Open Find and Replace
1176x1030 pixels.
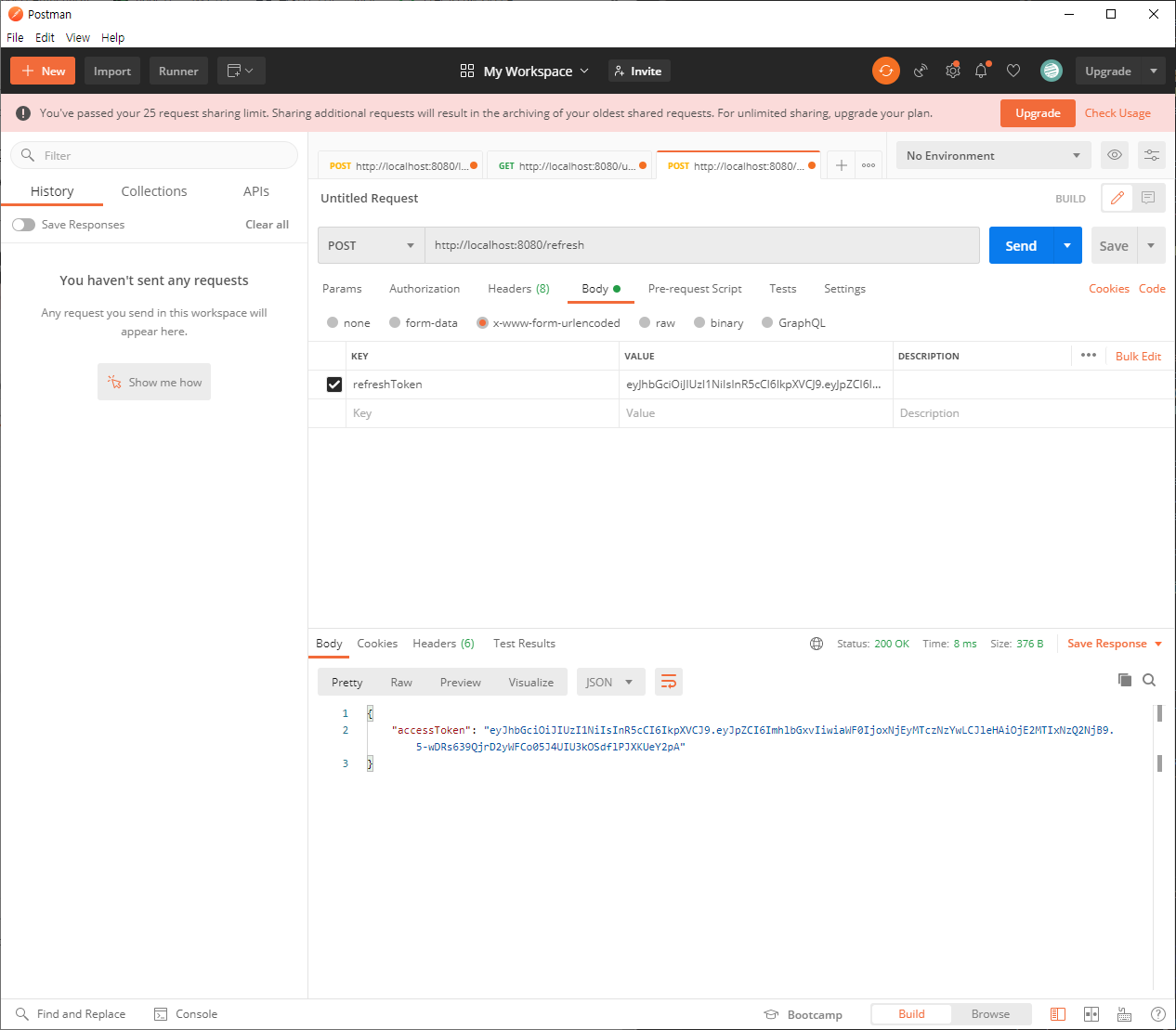pos(71,1014)
